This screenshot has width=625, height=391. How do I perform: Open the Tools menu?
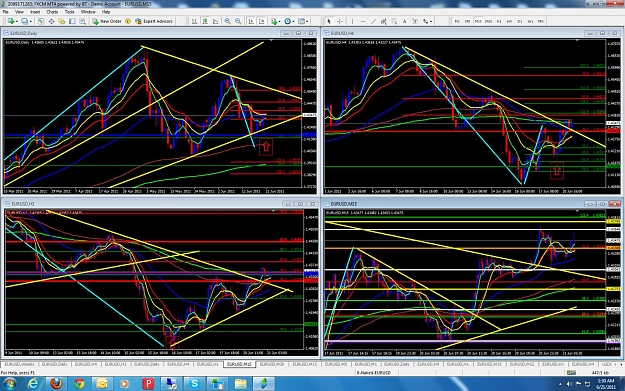click(69, 12)
